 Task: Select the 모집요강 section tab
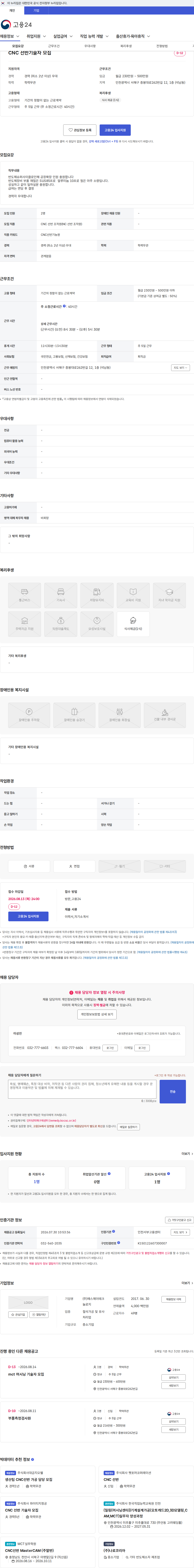coord(18,46)
